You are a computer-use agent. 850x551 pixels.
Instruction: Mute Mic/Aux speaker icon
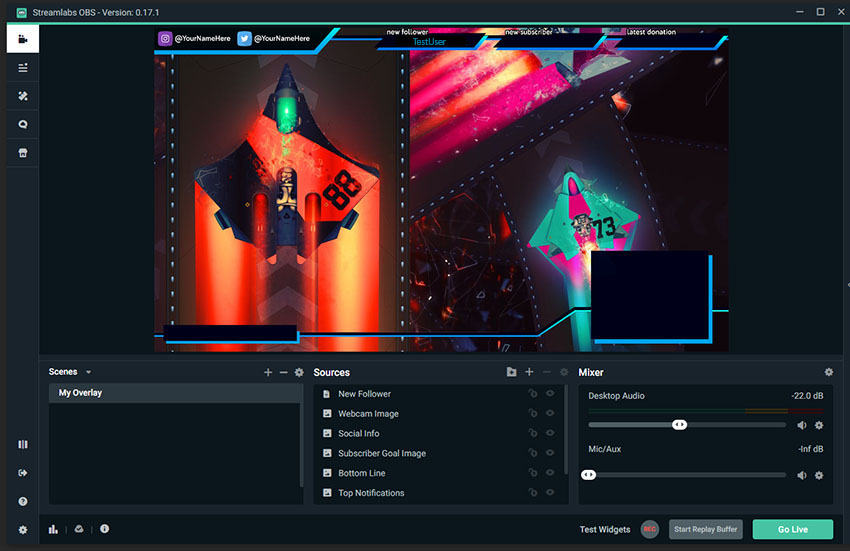tap(802, 476)
